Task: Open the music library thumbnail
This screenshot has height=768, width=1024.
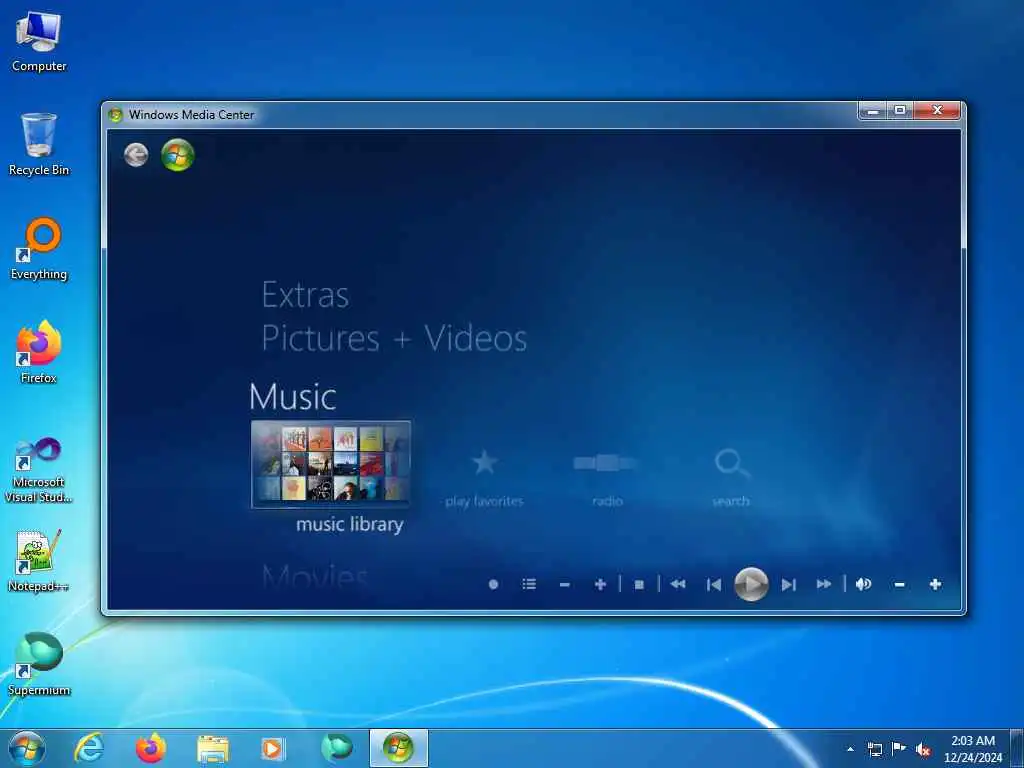Action: pyautogui.click(x=331, y=464)
